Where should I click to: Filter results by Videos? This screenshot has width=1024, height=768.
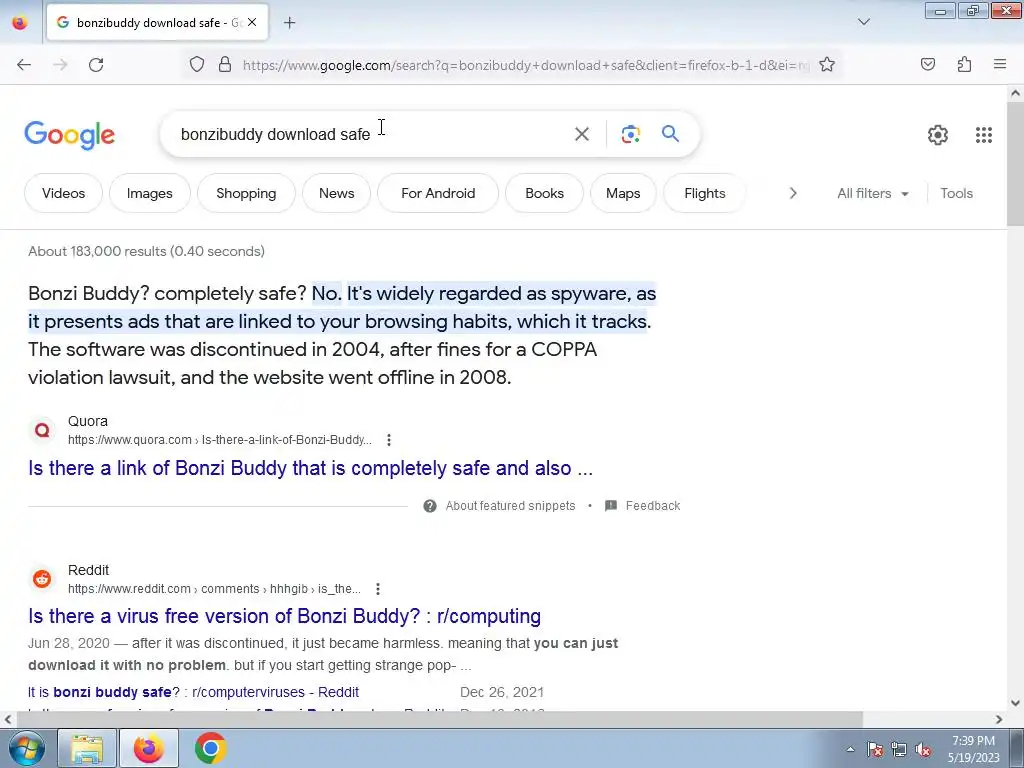[63, 193]
